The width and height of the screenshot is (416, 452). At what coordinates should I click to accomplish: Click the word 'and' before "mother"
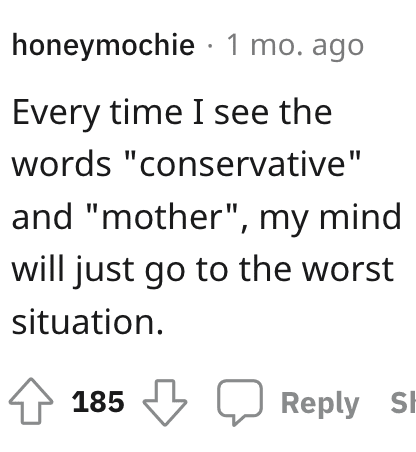tap(42, 217)
